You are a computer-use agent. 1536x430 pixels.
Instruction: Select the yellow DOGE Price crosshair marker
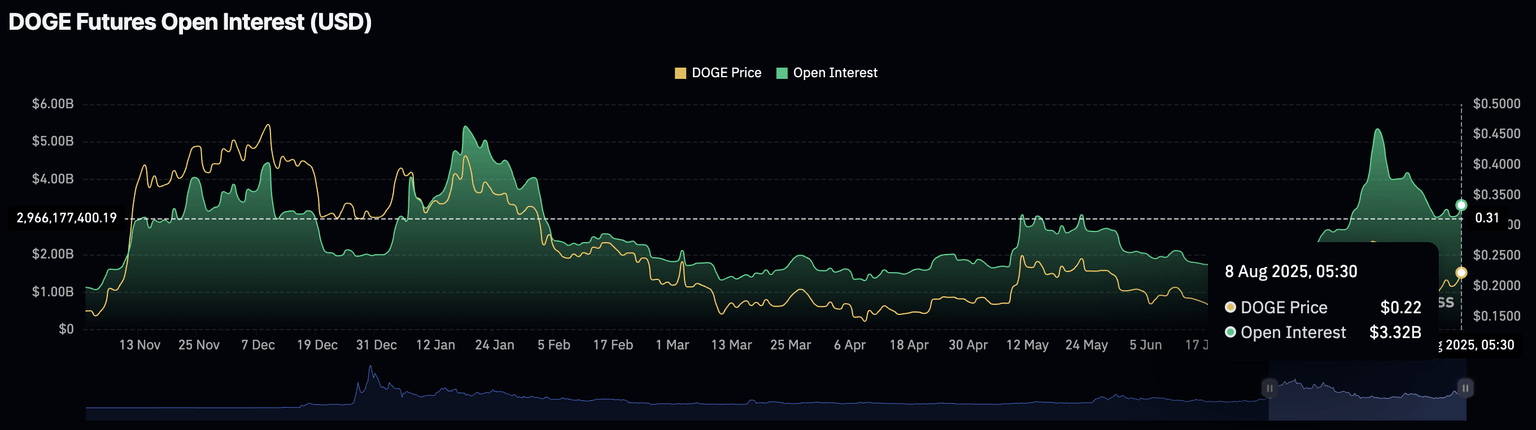1461,272
